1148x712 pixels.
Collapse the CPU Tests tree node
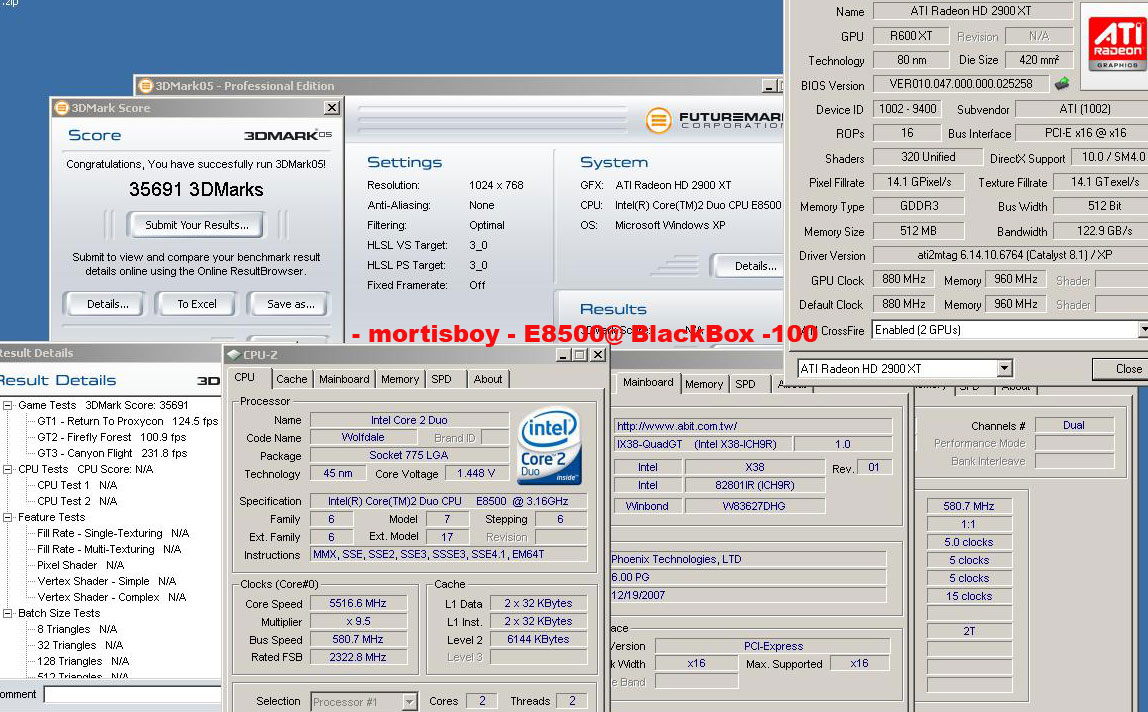pyautogui.click(x=7, y=470)
